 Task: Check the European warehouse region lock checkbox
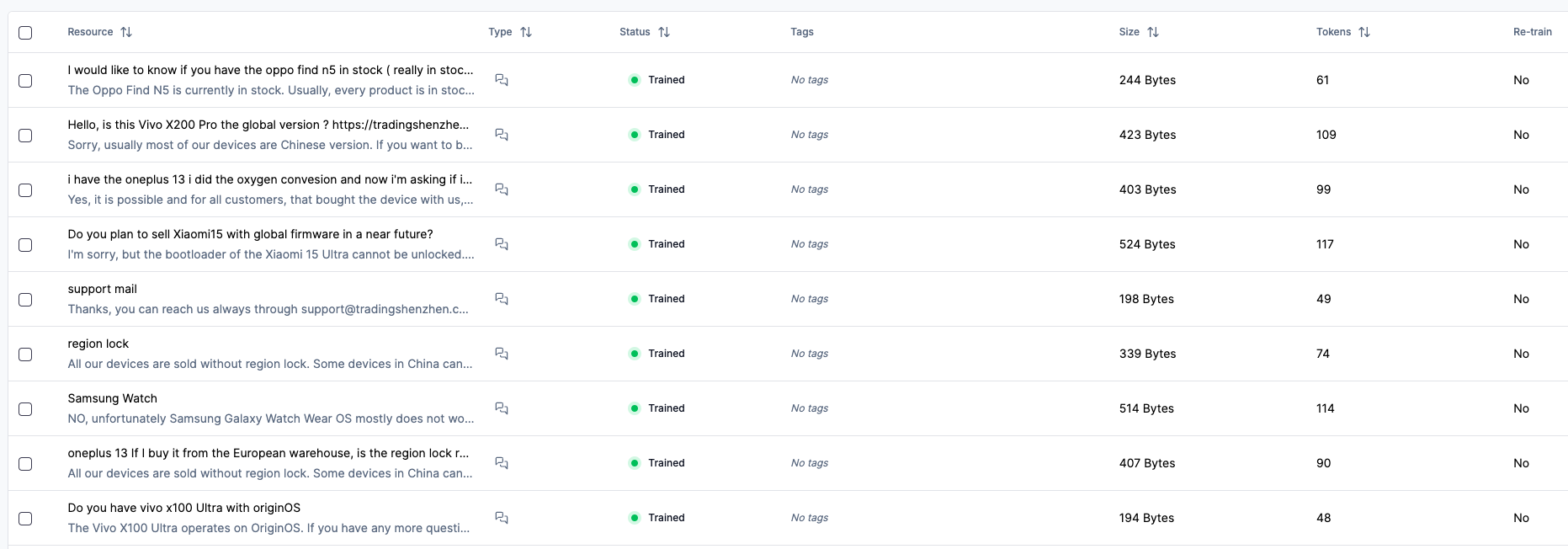[x=25, y=464]
